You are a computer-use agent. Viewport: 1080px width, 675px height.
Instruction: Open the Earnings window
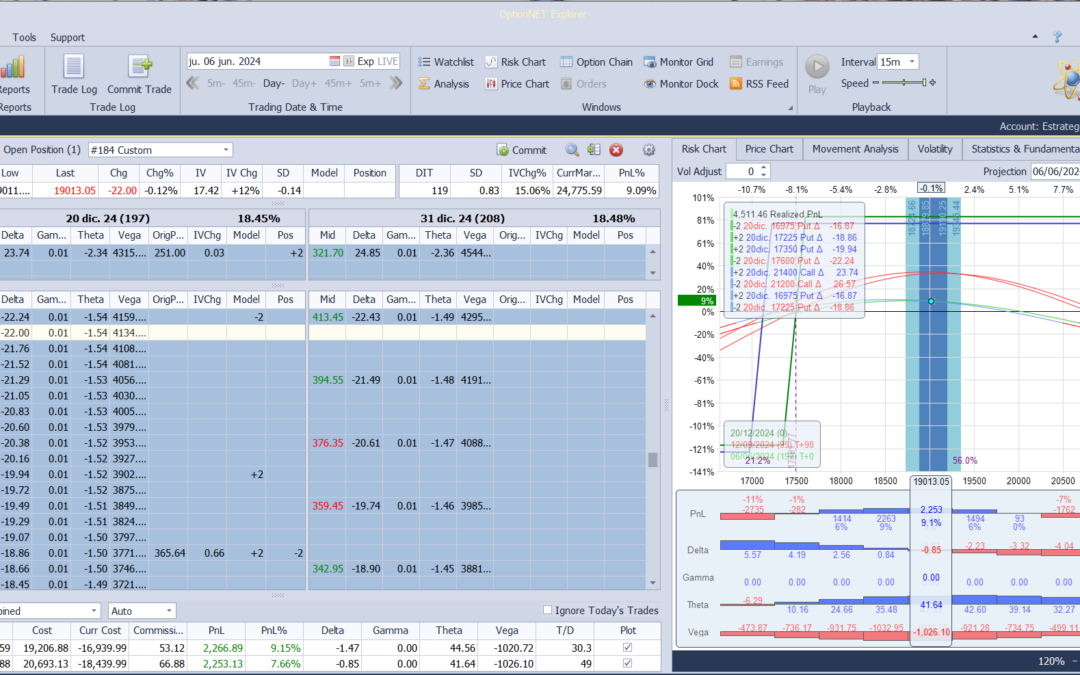pos(756,62)
